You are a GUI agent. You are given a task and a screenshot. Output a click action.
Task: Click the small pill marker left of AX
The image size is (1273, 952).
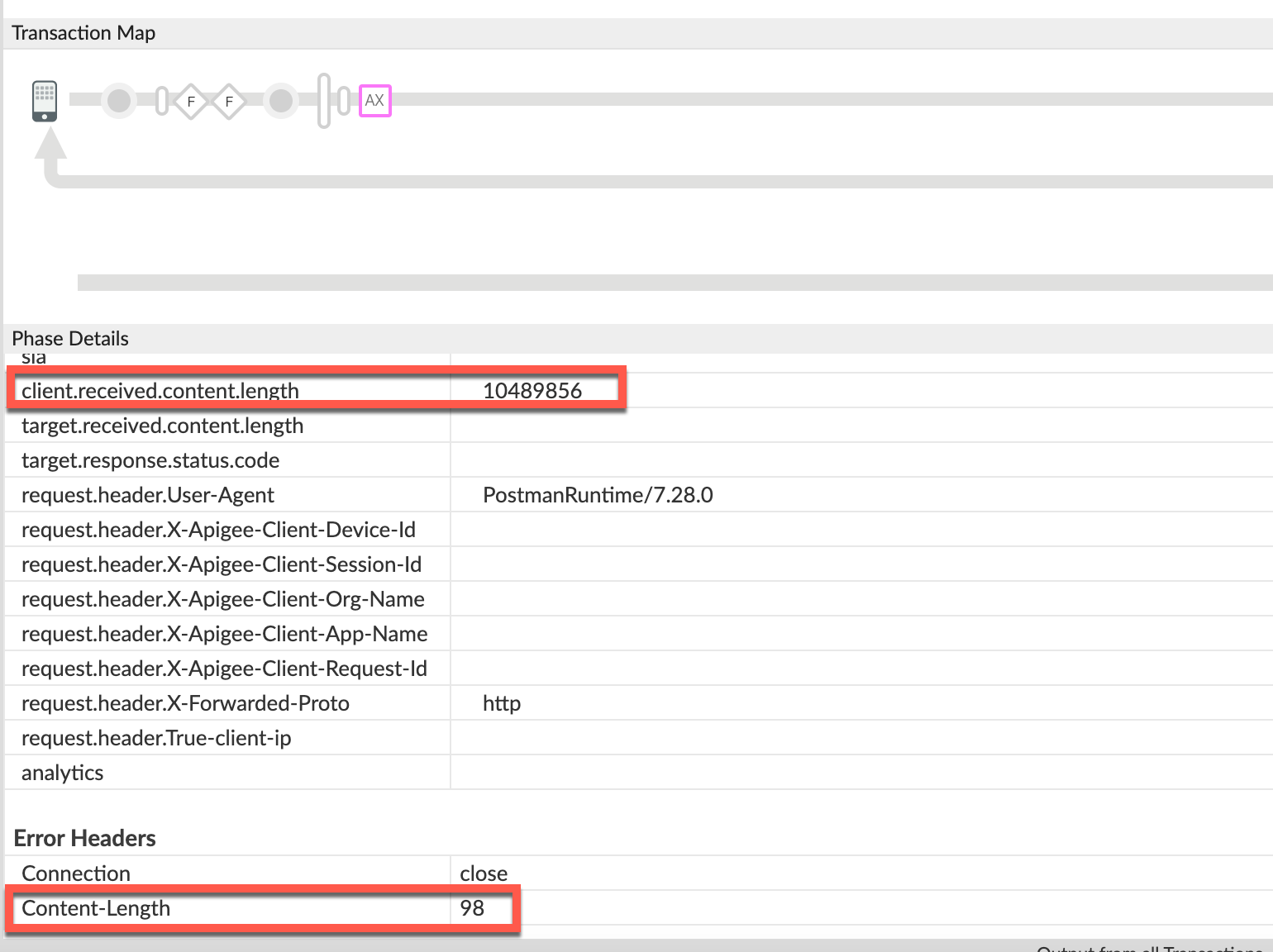[x=344, y=101]
